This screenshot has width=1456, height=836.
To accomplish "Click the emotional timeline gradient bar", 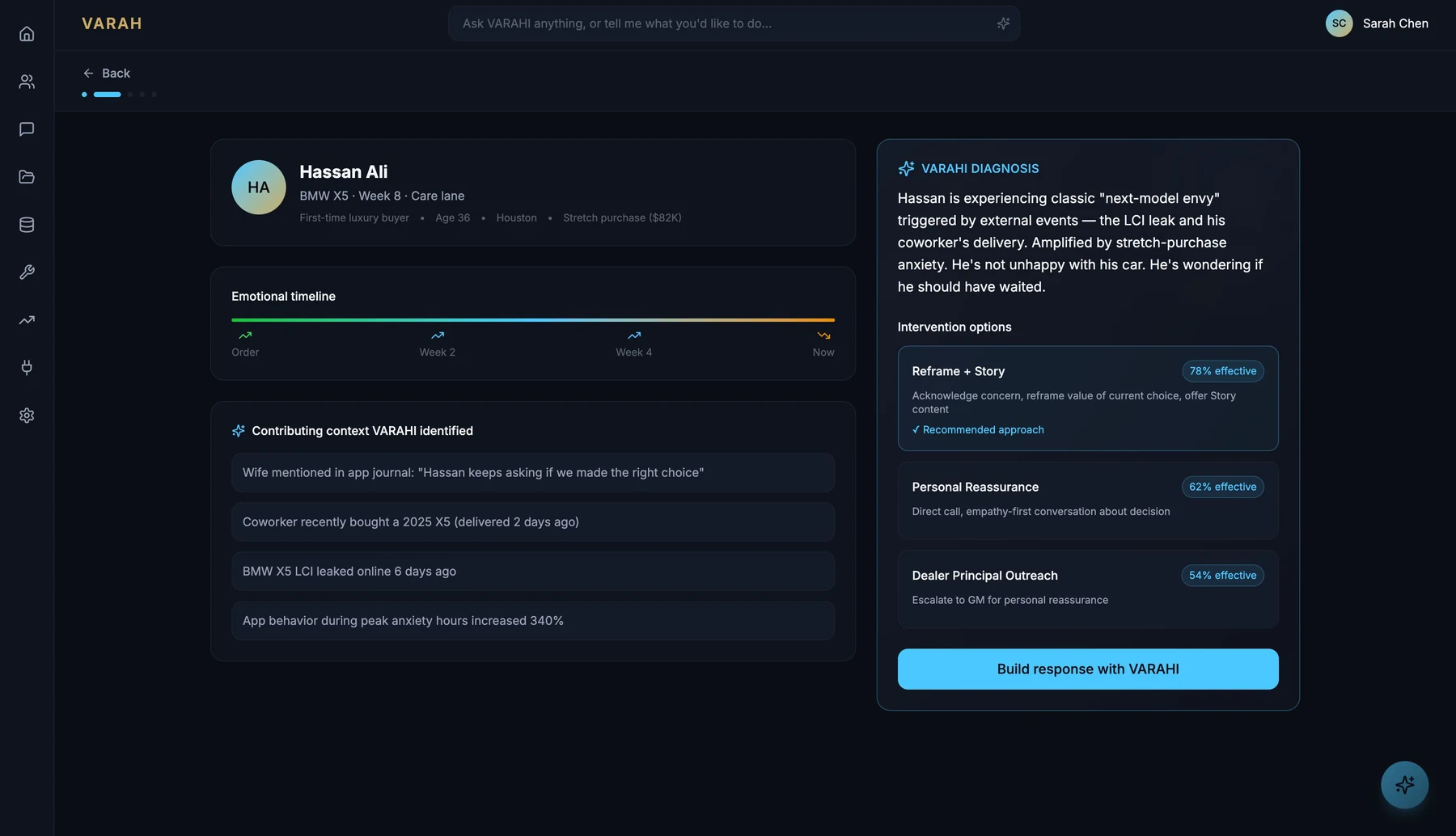I will click(x=533, y=320).
